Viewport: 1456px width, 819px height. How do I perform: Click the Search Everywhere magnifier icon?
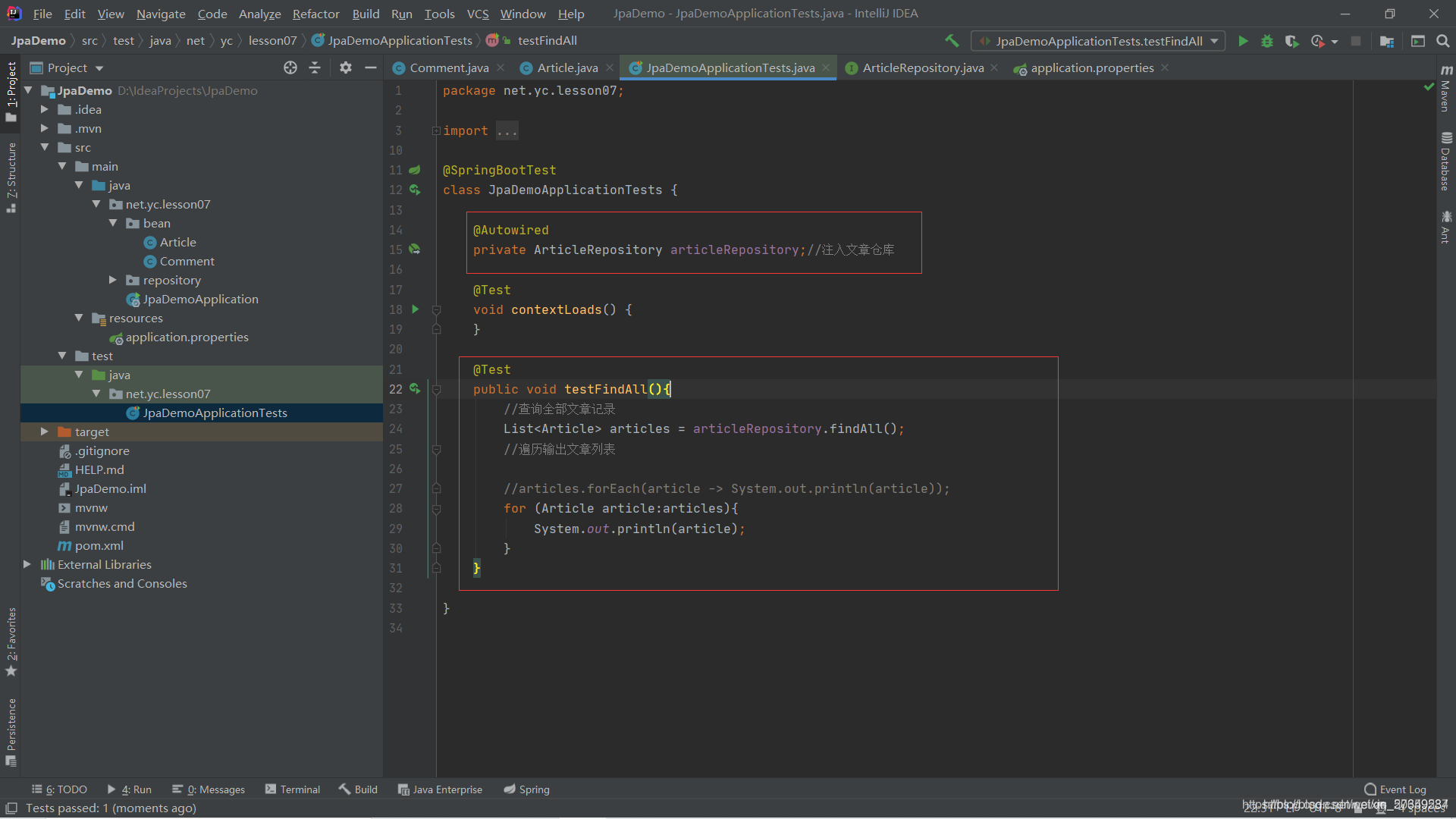pos(1442,41)
